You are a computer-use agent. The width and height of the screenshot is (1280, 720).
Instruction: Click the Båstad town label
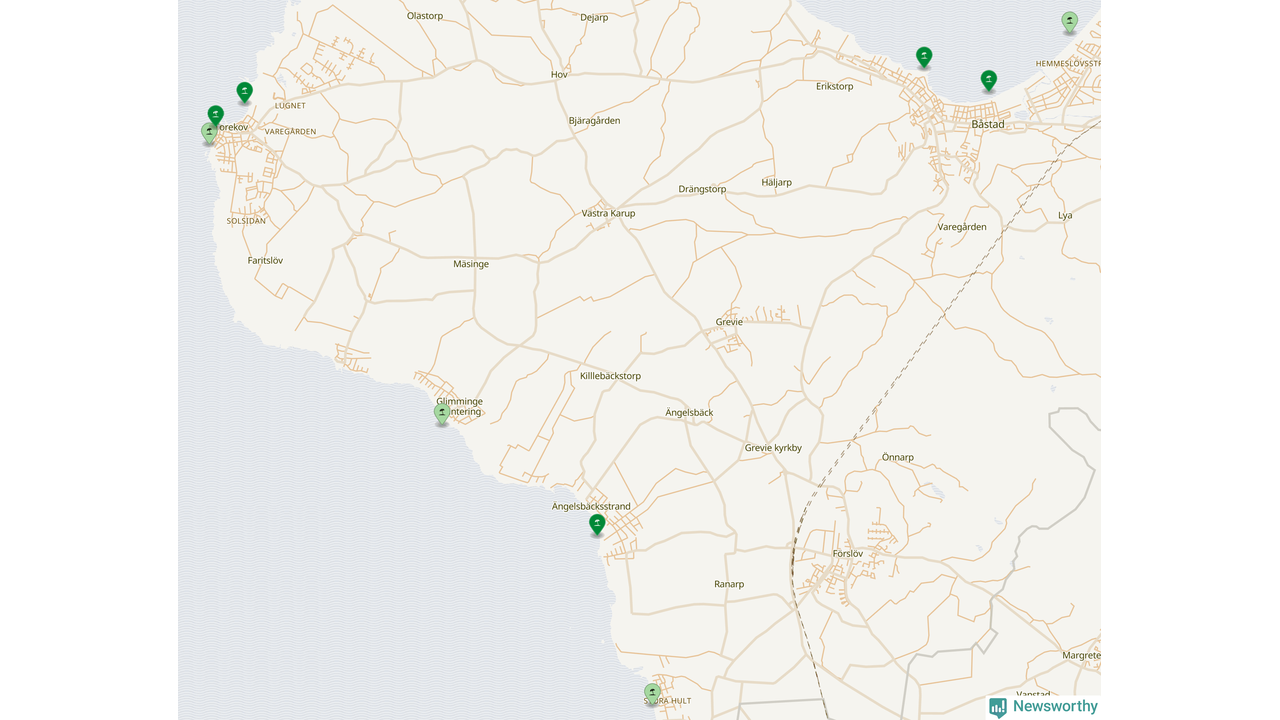point(988,124)
